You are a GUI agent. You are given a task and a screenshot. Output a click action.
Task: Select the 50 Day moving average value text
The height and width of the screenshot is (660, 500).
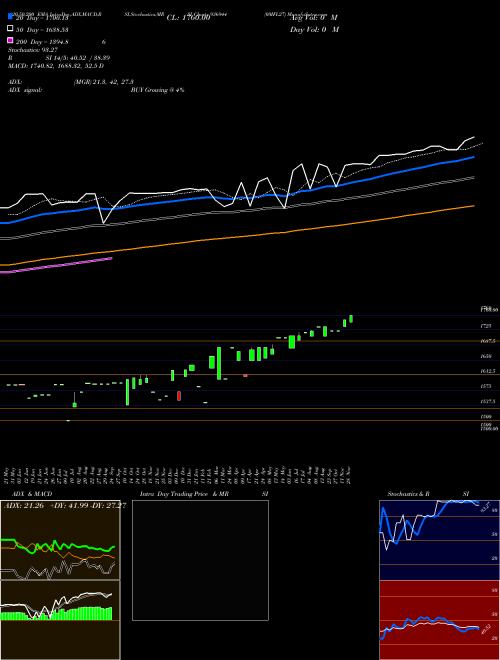point(42,30)
